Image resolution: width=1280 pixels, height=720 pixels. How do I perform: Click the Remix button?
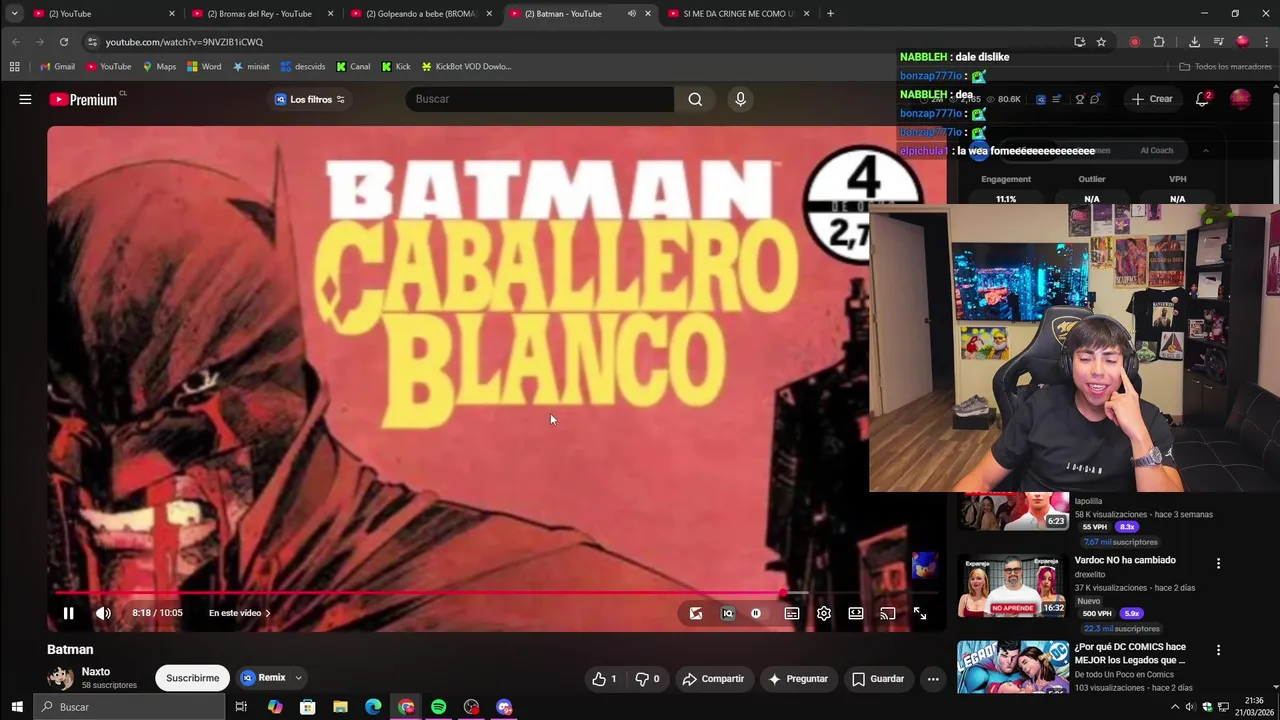pos(263,678)
